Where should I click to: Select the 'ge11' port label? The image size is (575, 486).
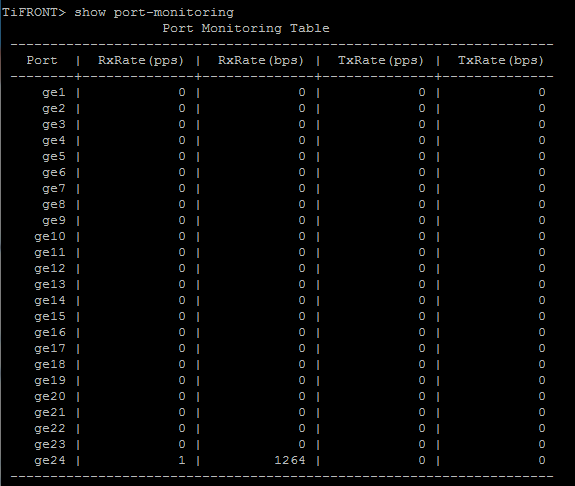click(x=50, y=253)
